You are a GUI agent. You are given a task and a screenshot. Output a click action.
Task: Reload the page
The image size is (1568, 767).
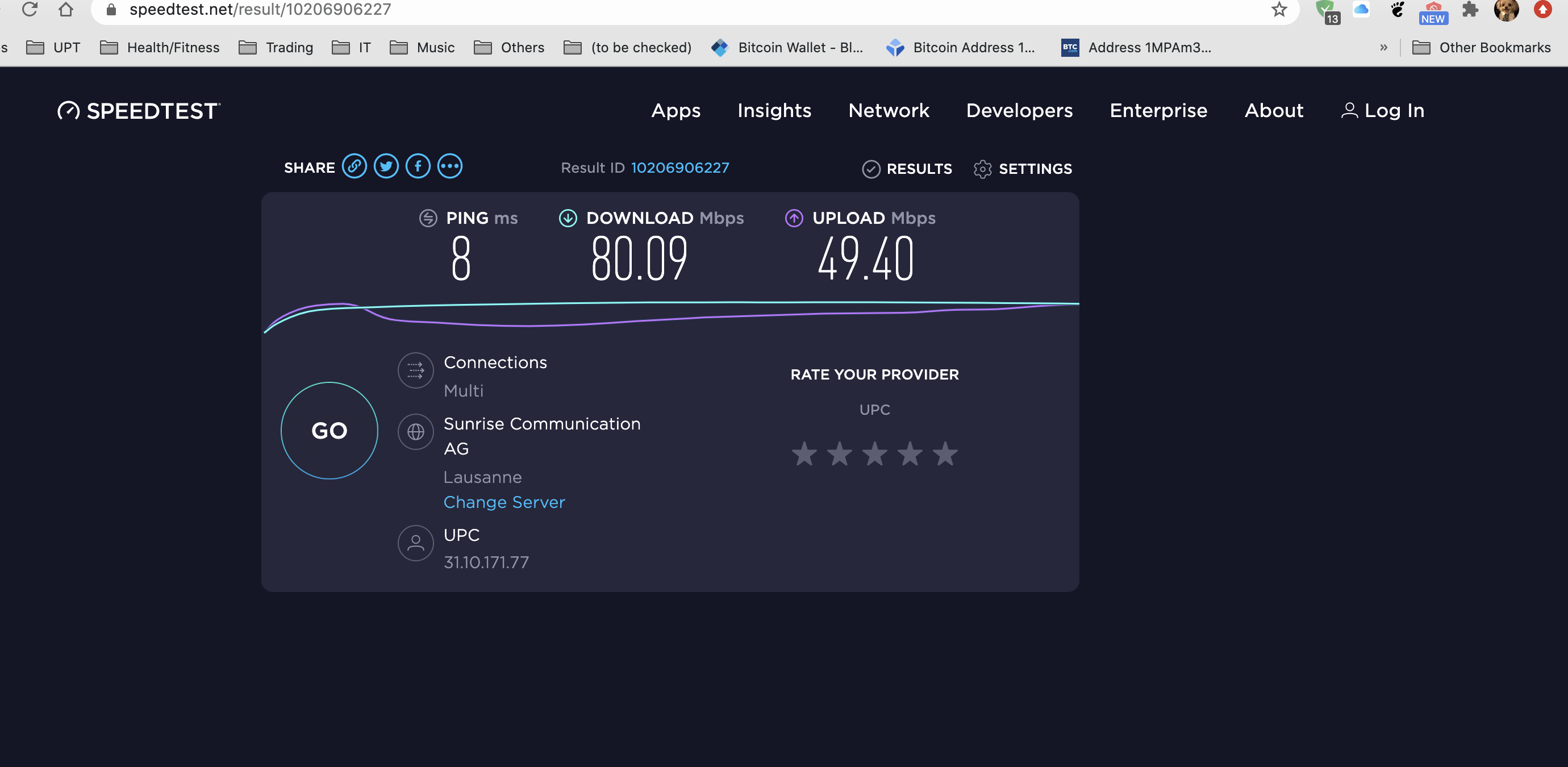pyautogui.click(x=29, y=10)
